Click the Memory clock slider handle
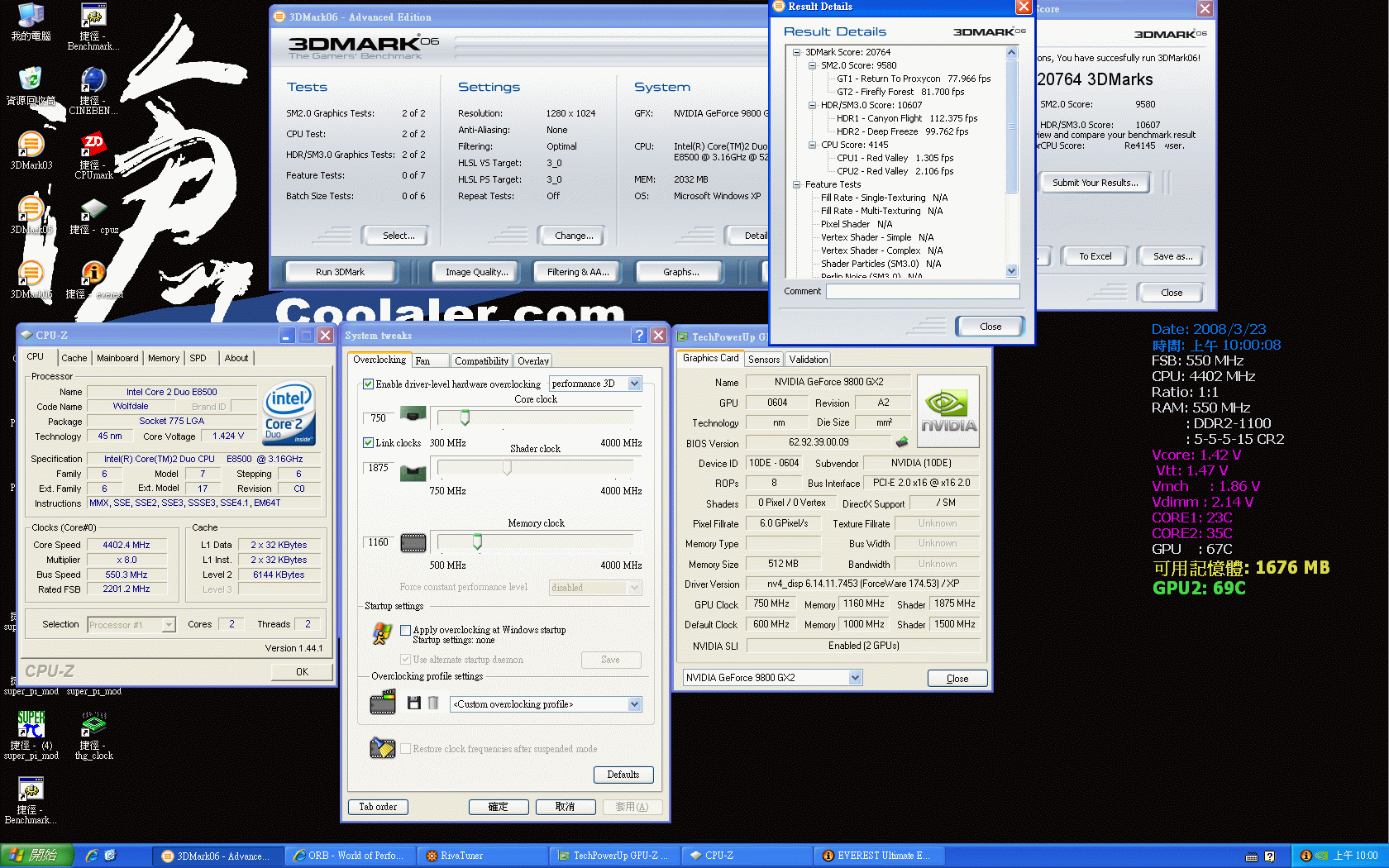Viewport: 1389px width, 868px height. click(477, 542)
